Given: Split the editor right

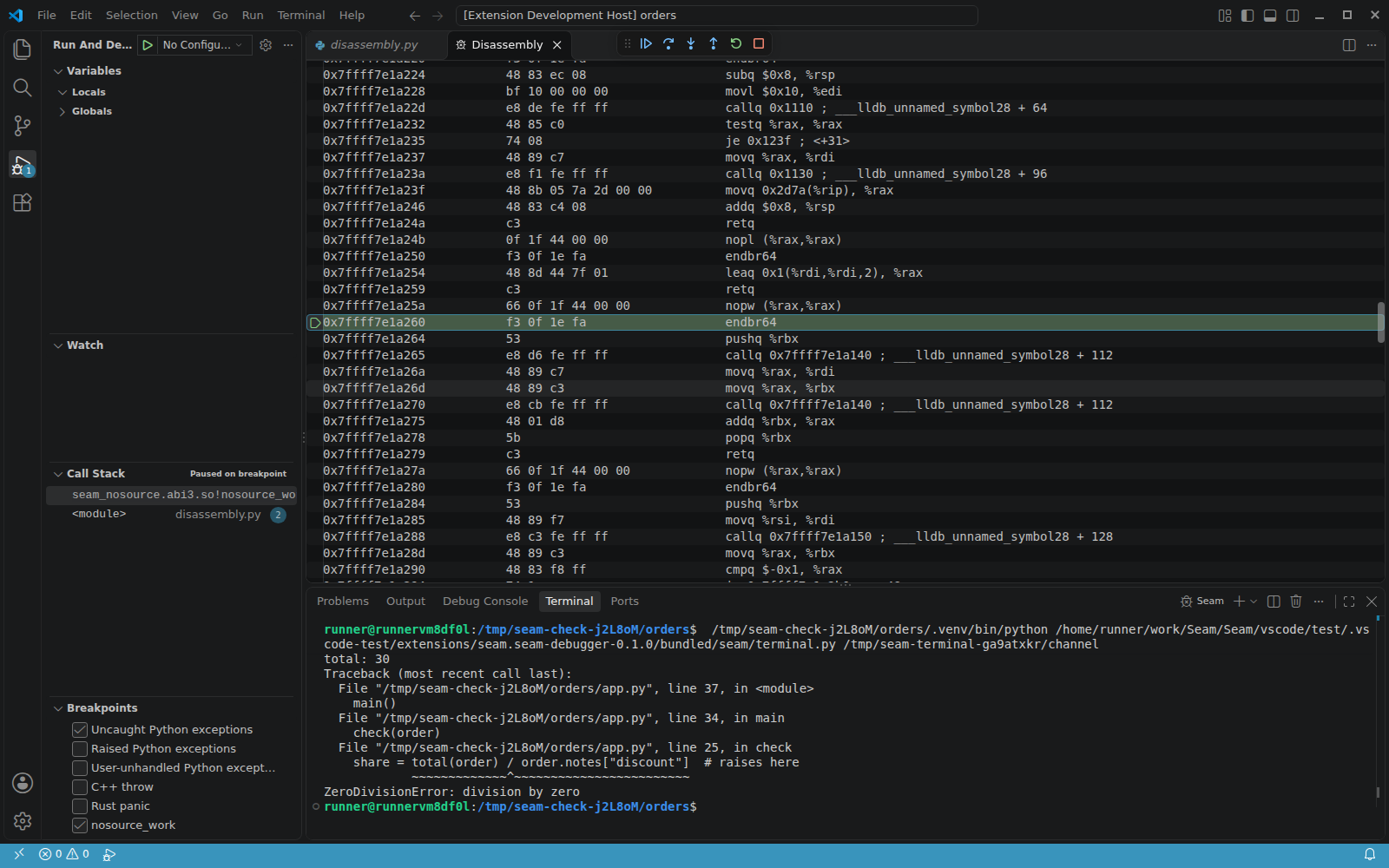Looking at the screenshot, I should click(x=1349, y=45).
